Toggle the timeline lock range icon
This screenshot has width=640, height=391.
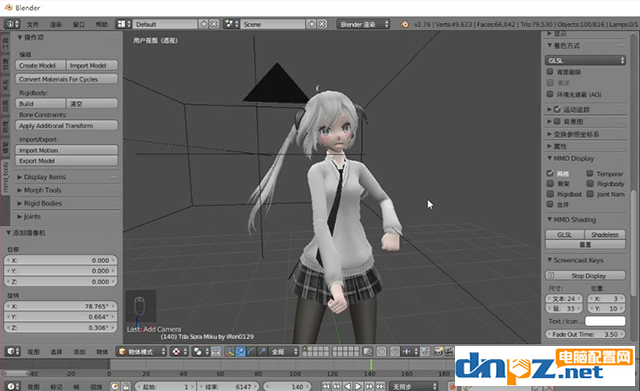pos(126,386)
